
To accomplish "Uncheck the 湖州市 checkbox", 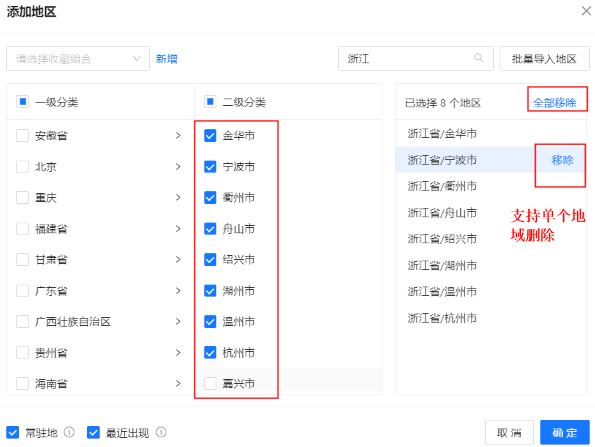I will [210, 291].
